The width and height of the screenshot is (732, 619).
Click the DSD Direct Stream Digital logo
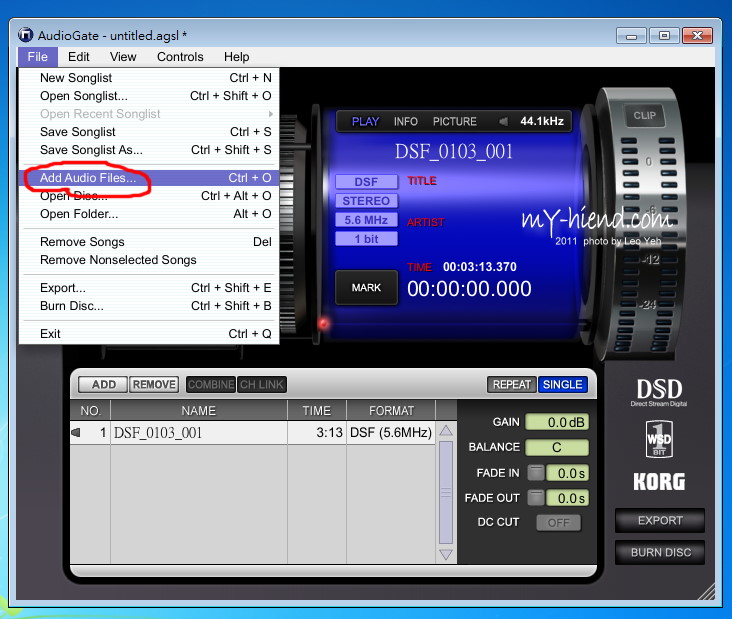pos(659,392)
